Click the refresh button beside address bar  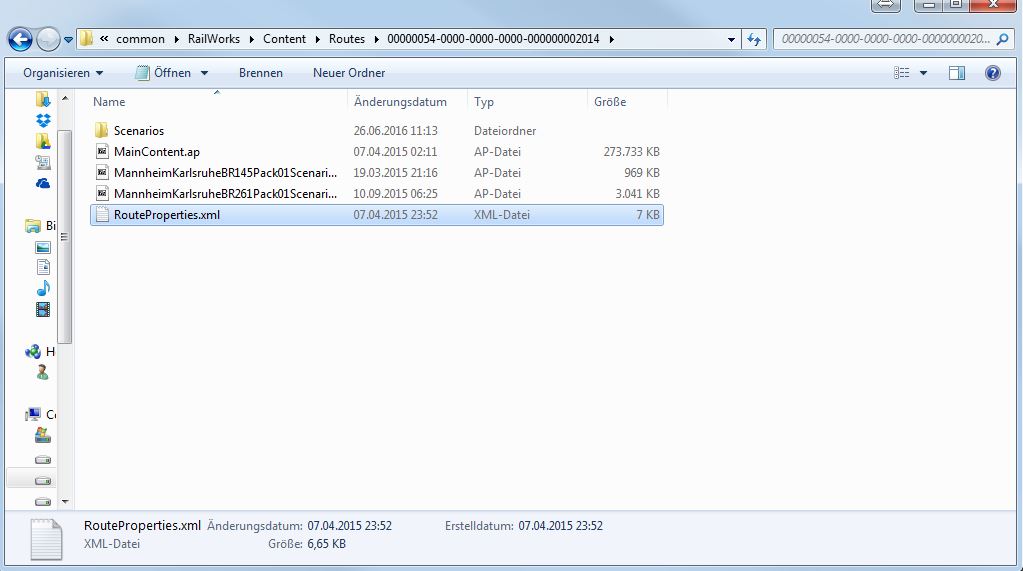(754, 40)
